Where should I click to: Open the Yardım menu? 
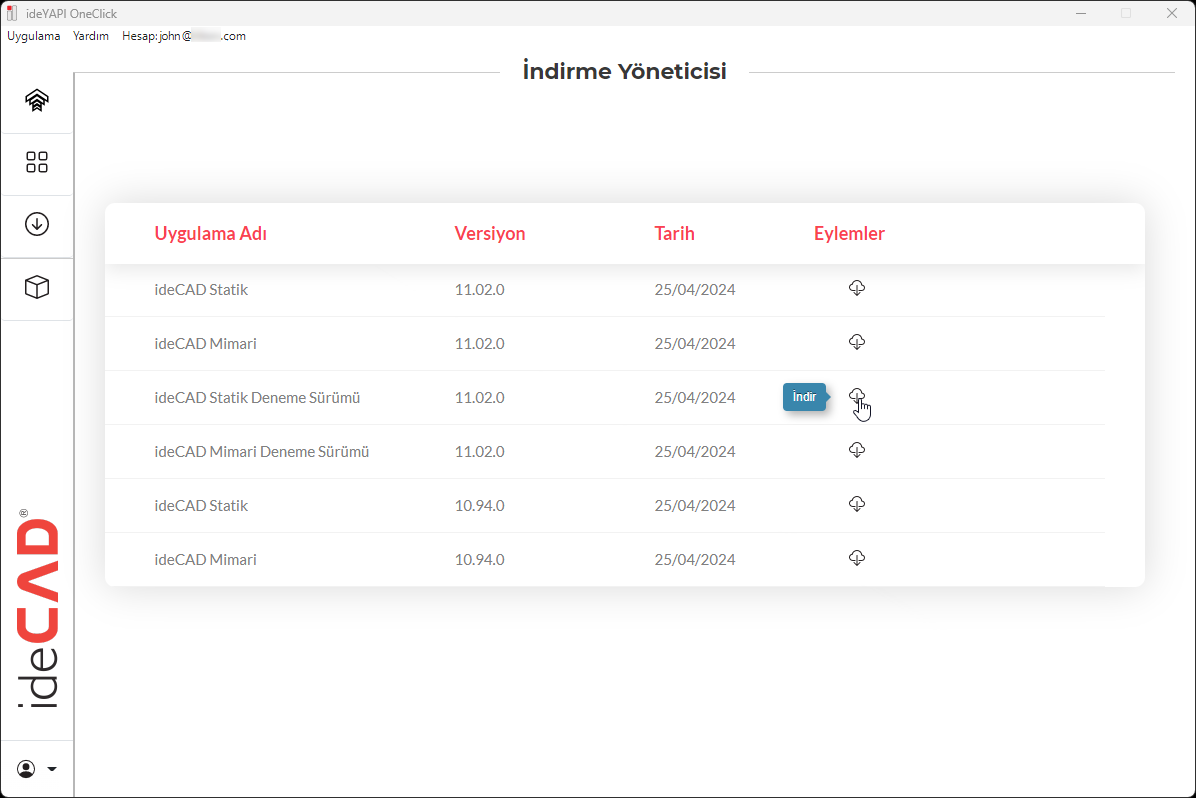(x=91, y=36)
